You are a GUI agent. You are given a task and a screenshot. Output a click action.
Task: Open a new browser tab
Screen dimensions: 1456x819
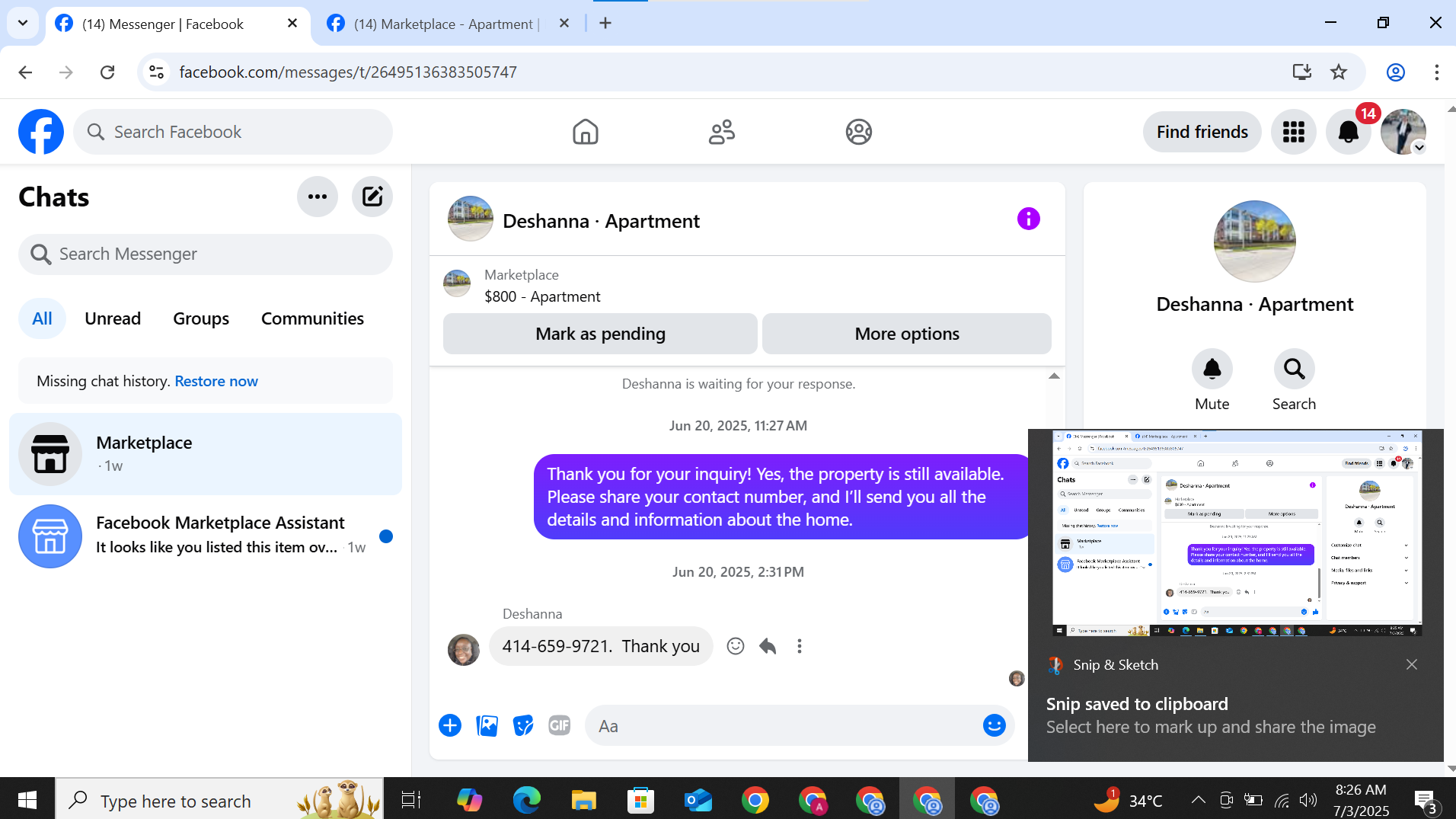605,24
